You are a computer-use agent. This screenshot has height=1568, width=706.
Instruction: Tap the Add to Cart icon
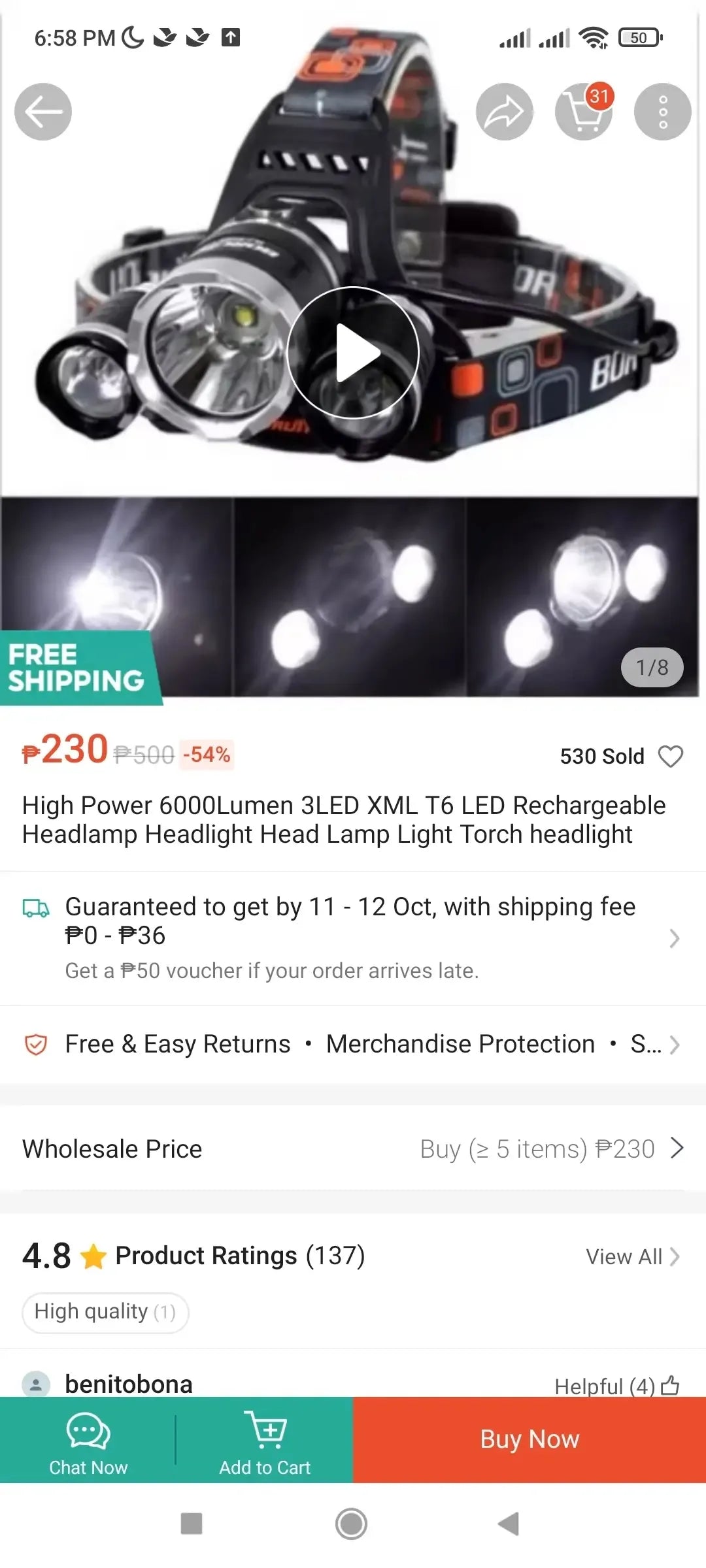tap(265, 1431)
